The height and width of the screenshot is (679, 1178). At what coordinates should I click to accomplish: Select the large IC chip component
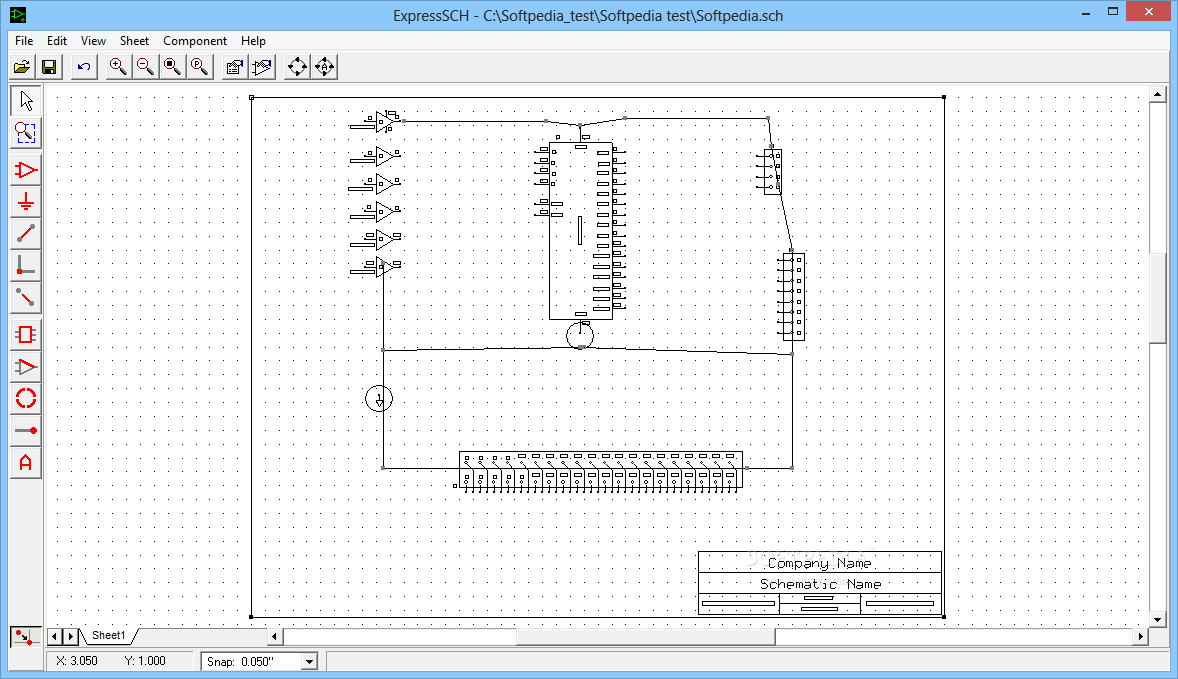pos(581,231)
